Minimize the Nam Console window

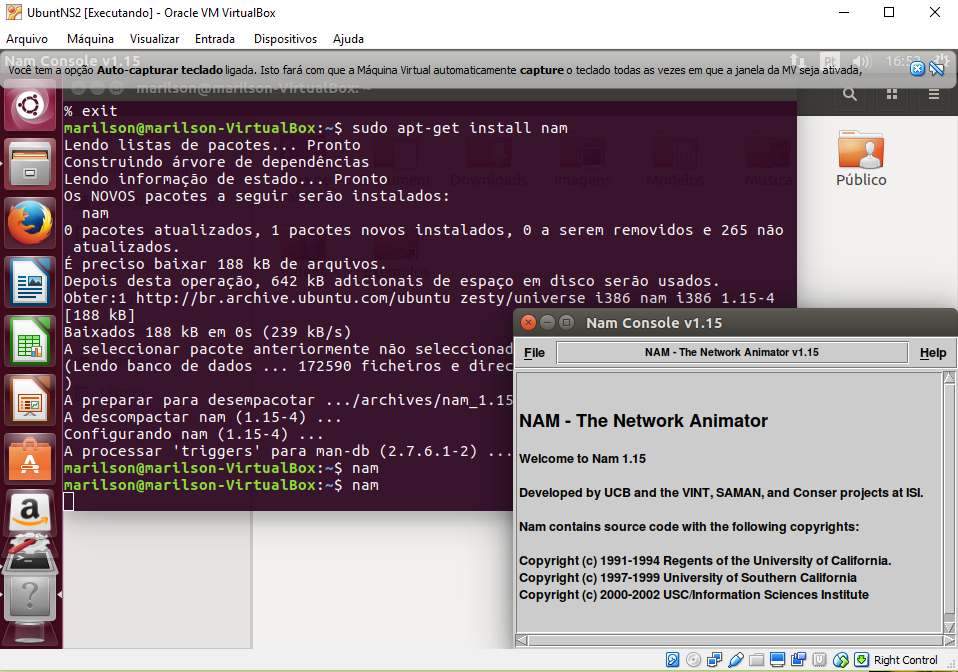(x=547, y=323)
